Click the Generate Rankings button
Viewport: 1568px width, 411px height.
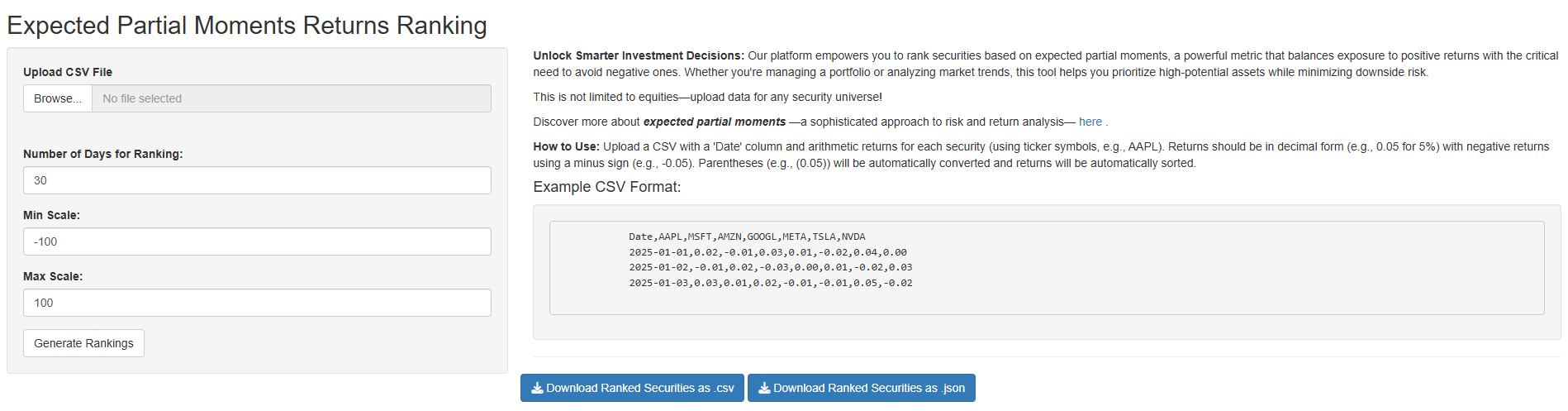(x=83, y=343)
